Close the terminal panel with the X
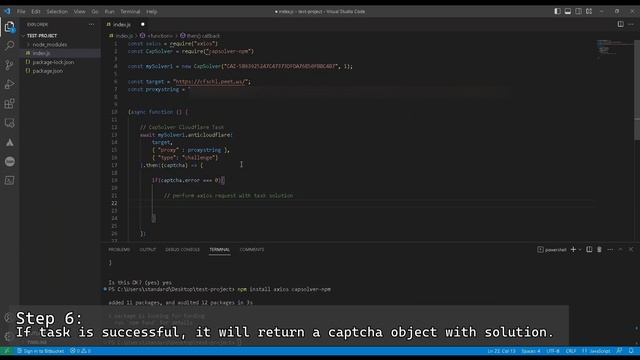 tap(631, 249)
